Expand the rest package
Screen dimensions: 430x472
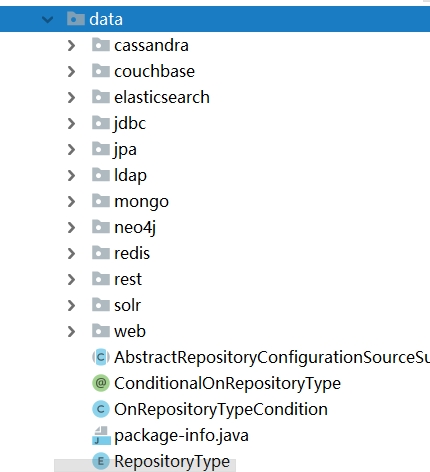(71, 279)
